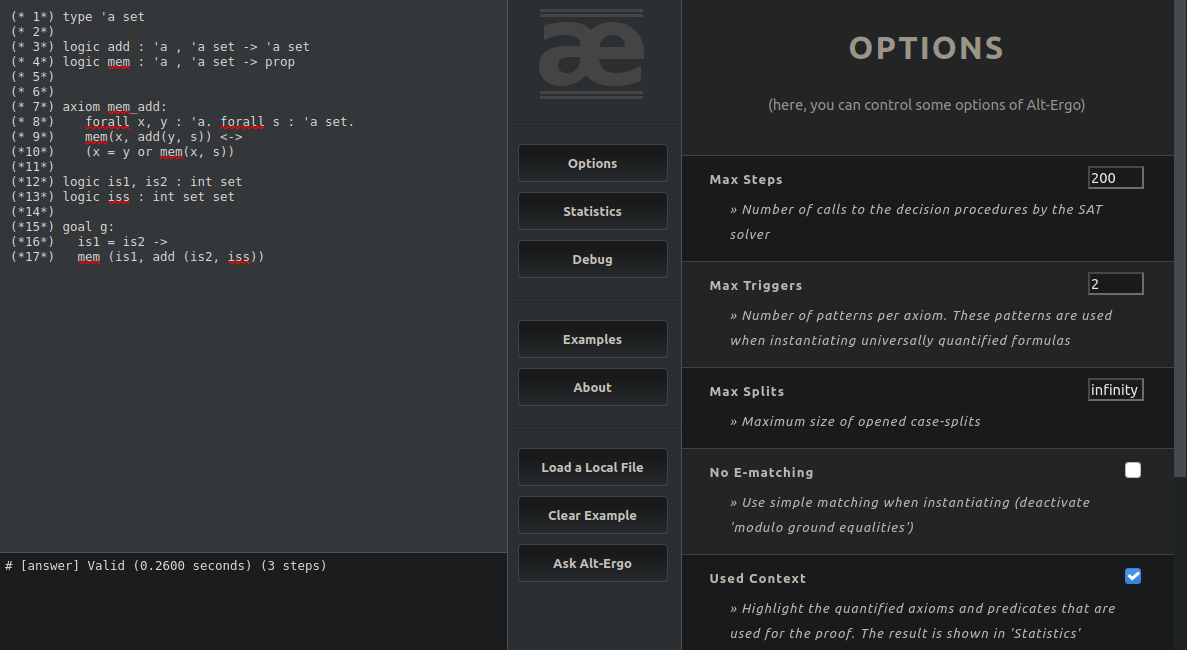Click the goal g line in editor

(89, 227)
